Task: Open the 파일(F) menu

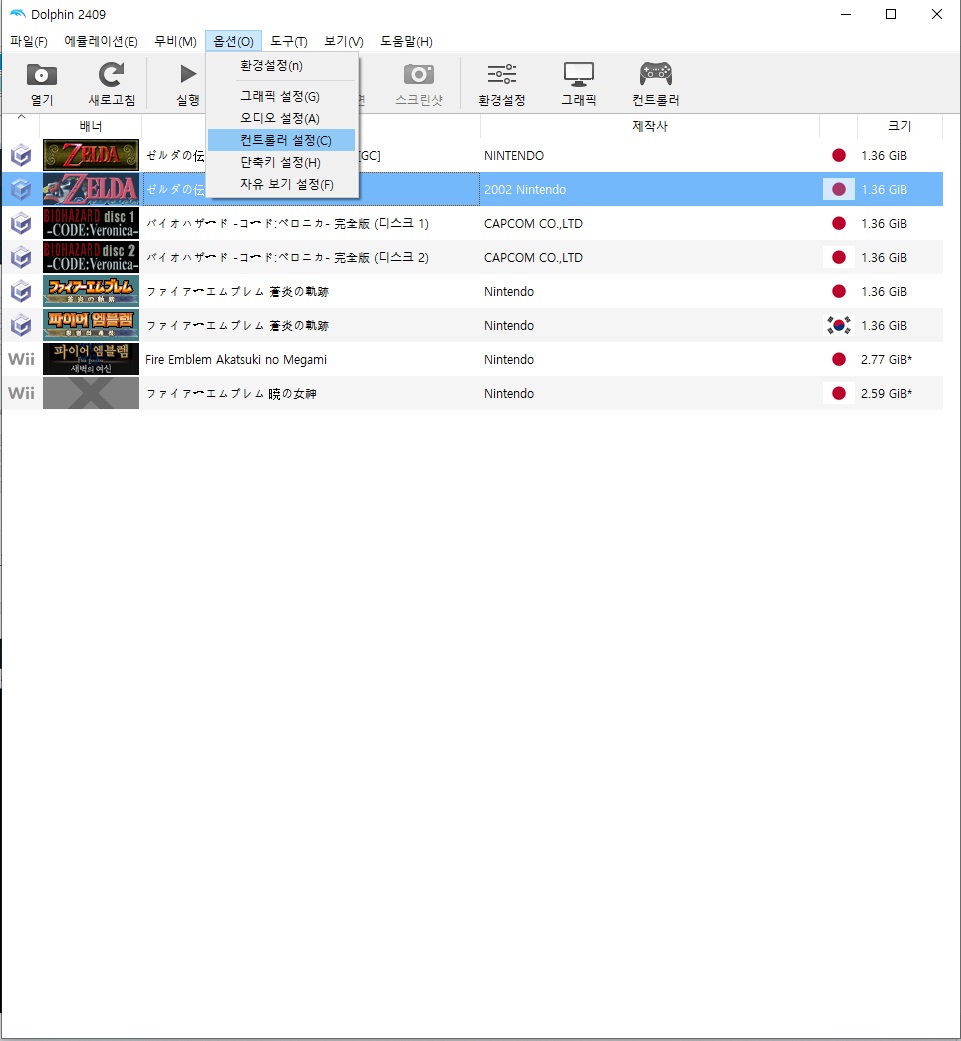Action: [x=29, y=41]
